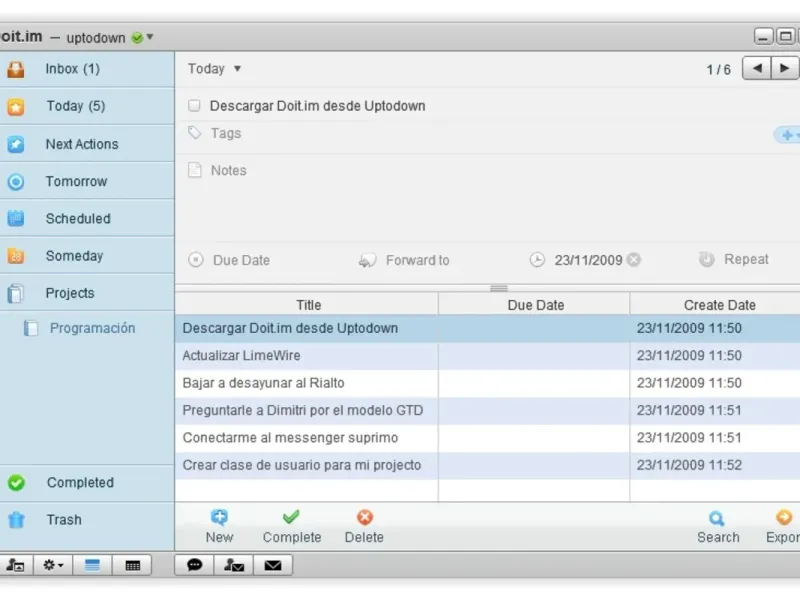This screenshot has width=800, height=600.
Task: Click the Repeat option
Action: 746,259
